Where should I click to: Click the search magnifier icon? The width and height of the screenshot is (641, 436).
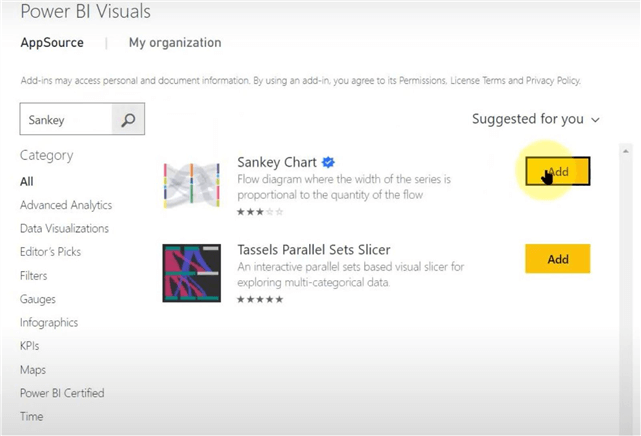coord(128,120)
